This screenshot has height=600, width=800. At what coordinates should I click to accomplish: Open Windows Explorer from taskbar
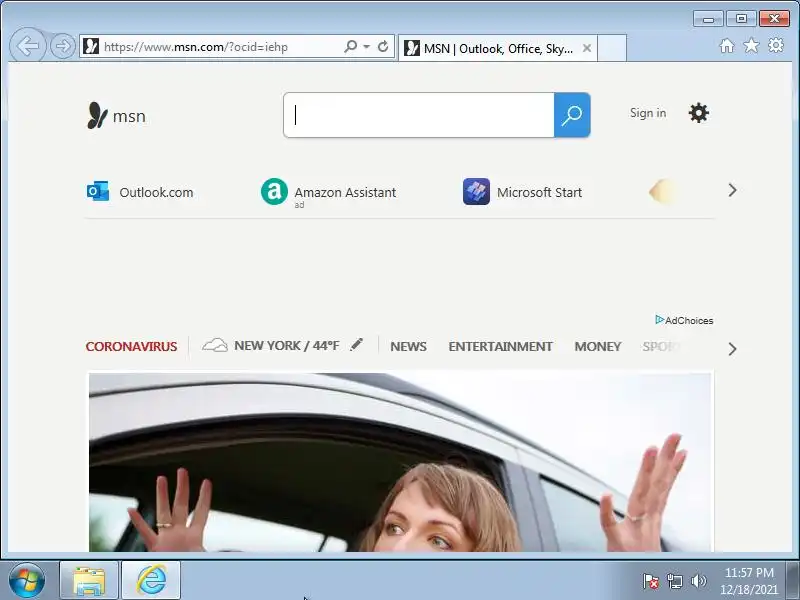click(x=89, y=581)
